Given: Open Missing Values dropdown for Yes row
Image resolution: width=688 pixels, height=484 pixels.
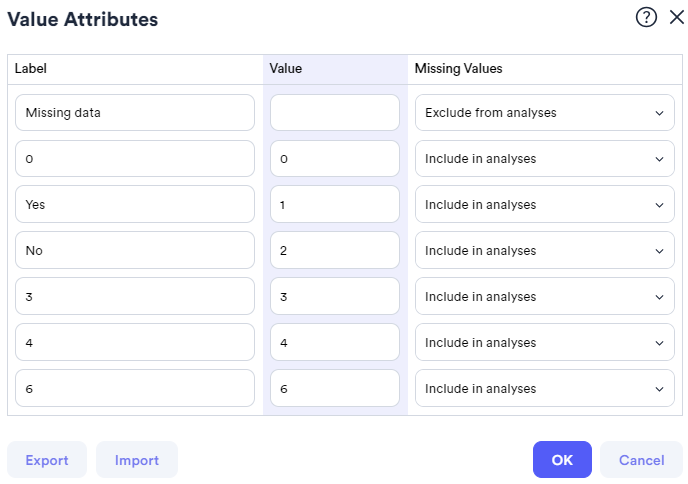Looking at the screenshot, I should click(544, 205).
